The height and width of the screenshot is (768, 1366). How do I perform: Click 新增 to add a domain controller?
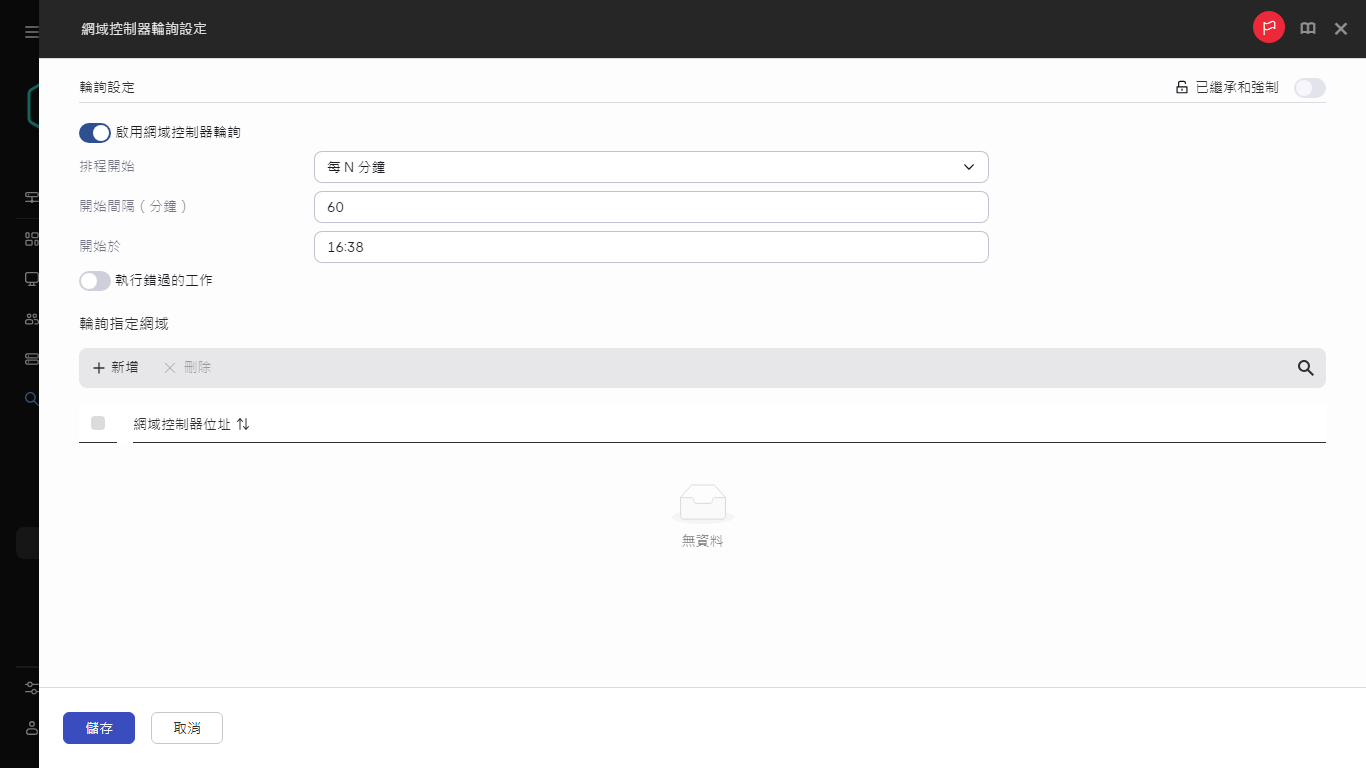115,368
